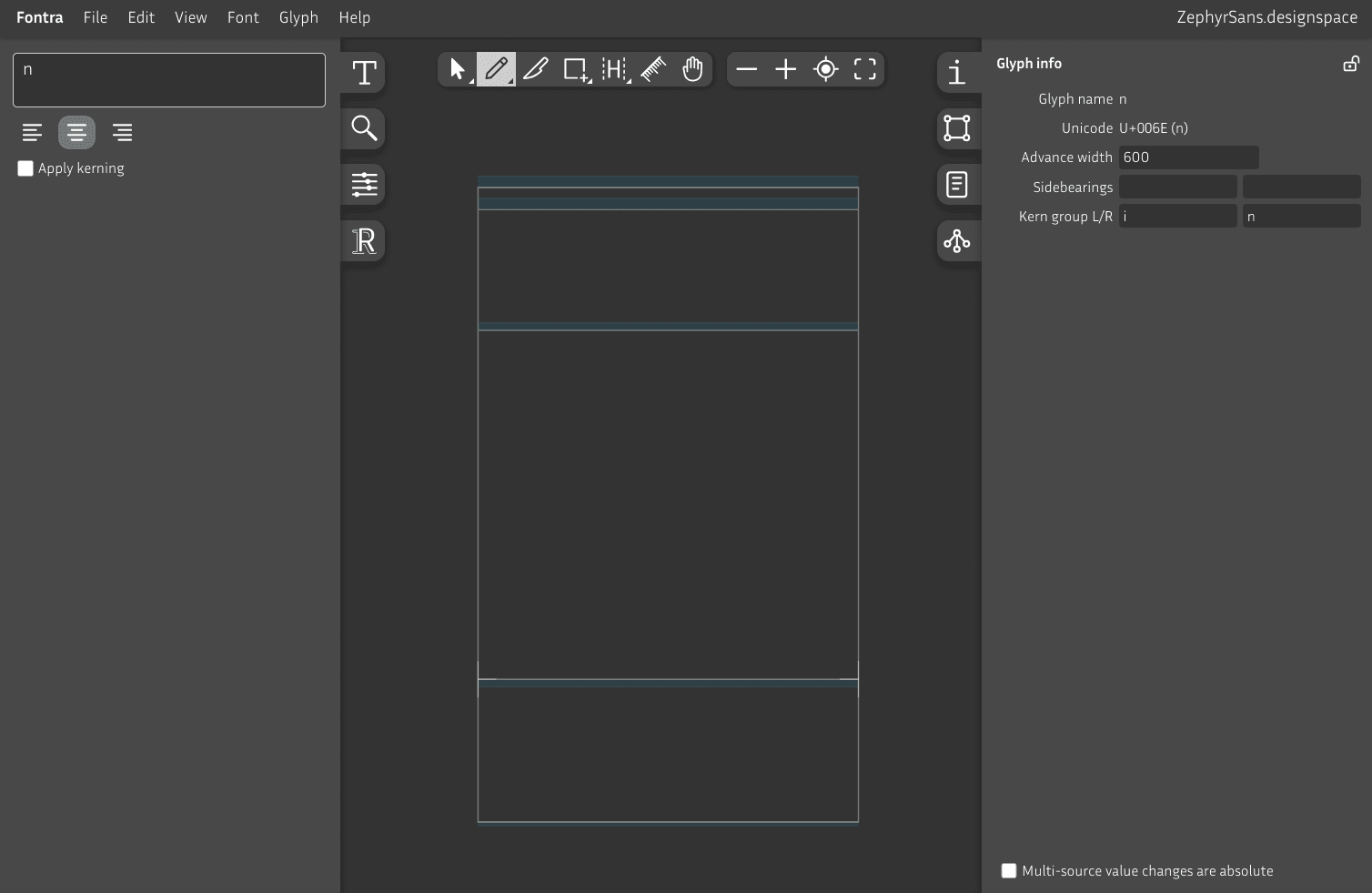Viewport: 1372px width, 893px height.
Task: Open the glyph search panel
Action: tap(363, 128)
